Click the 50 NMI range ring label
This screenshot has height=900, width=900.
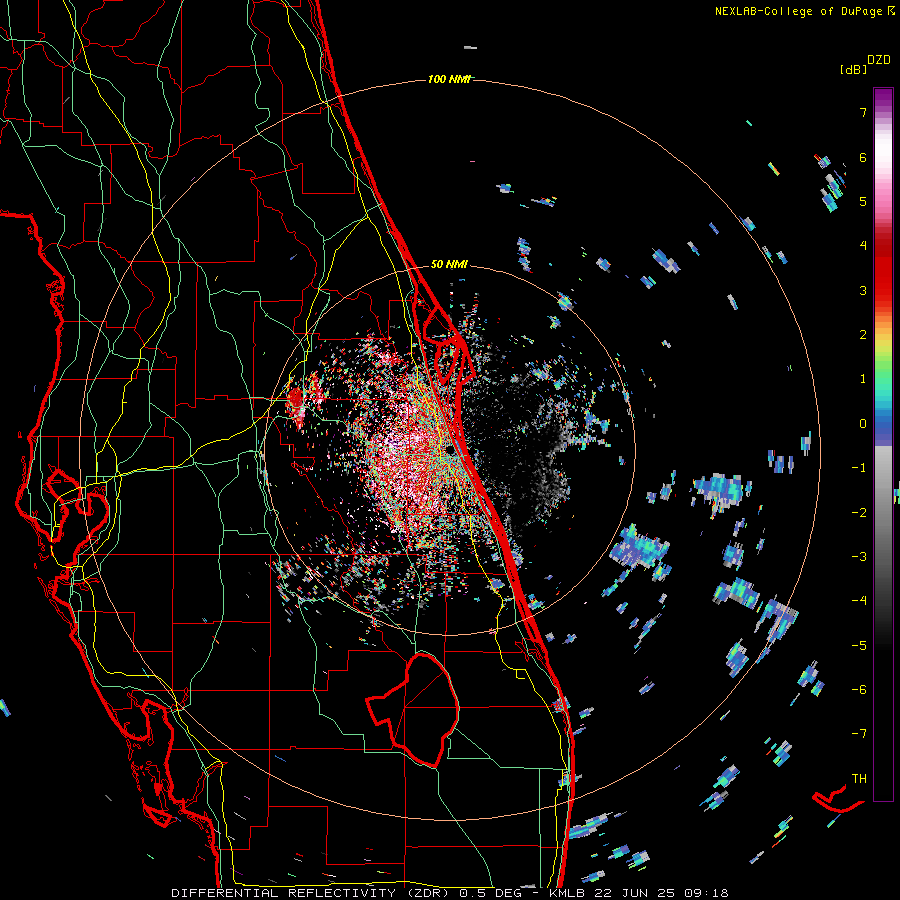tap(449, 264)
